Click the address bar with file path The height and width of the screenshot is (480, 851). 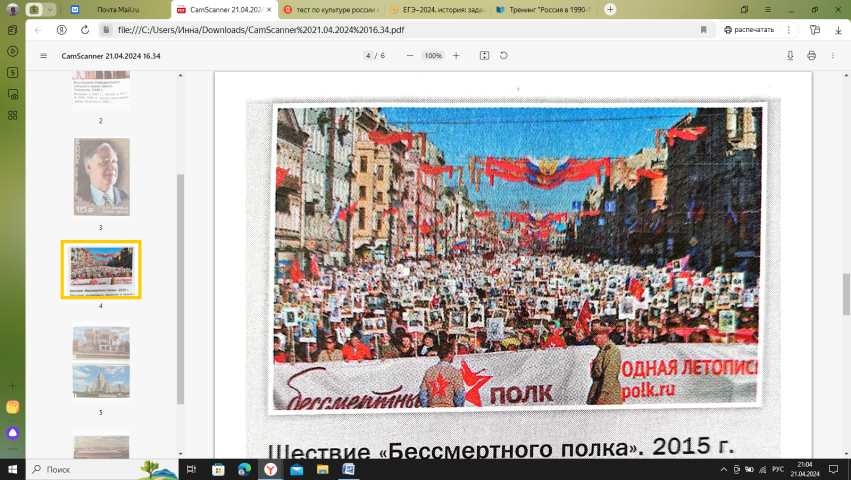(x=407, y=30)
